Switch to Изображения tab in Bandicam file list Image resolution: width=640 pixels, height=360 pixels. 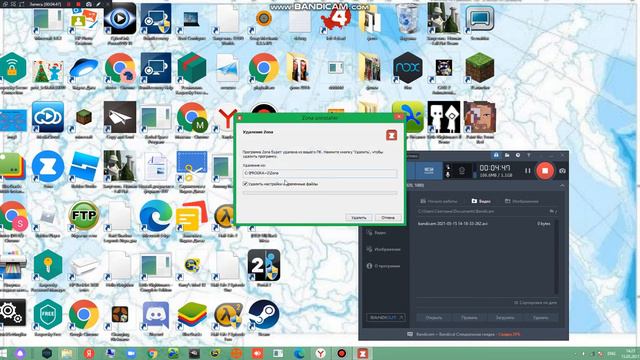522,201
